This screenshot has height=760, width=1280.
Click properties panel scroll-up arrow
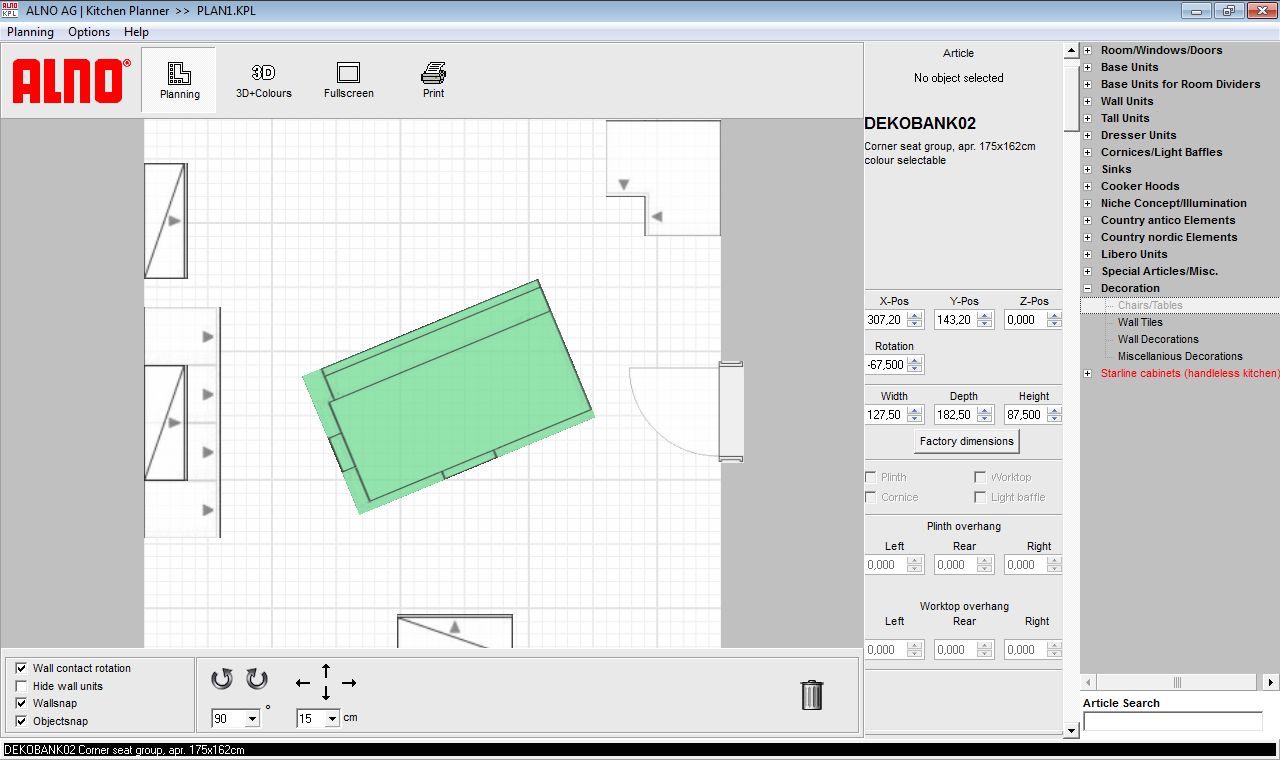pos(1071,50)
